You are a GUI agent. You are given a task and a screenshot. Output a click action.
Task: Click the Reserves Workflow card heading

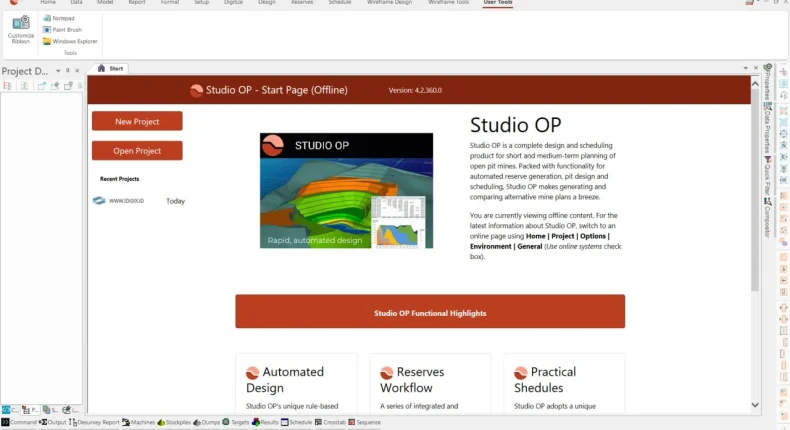point(412,380)
